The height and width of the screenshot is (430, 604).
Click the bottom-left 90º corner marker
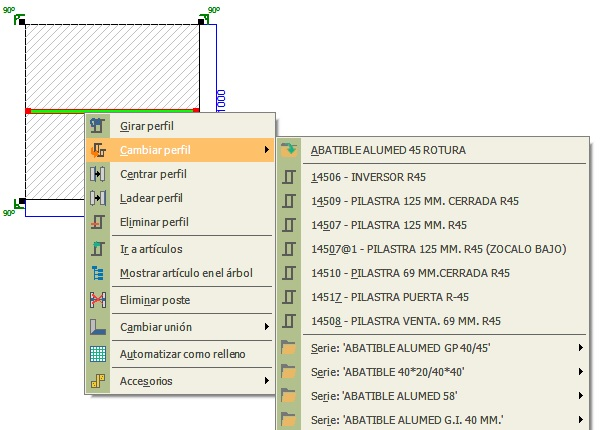pos(13,207)
